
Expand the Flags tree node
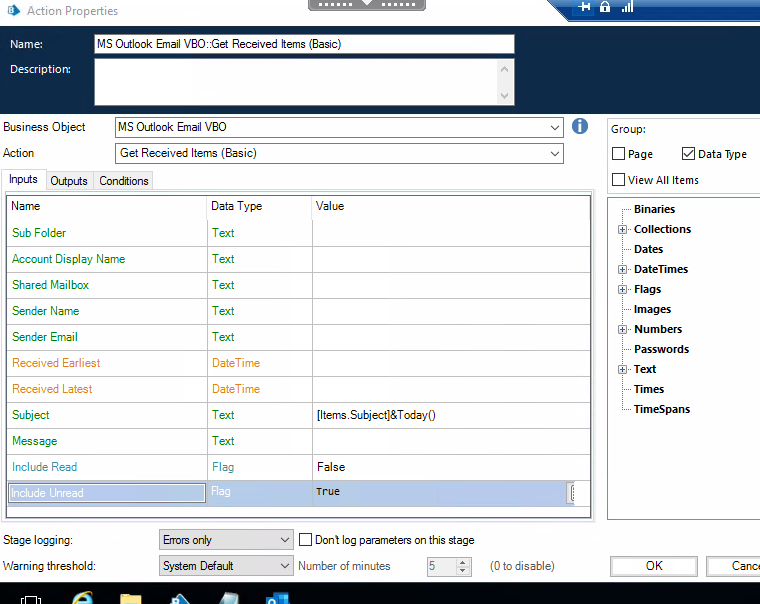click(x=622, y=289)
